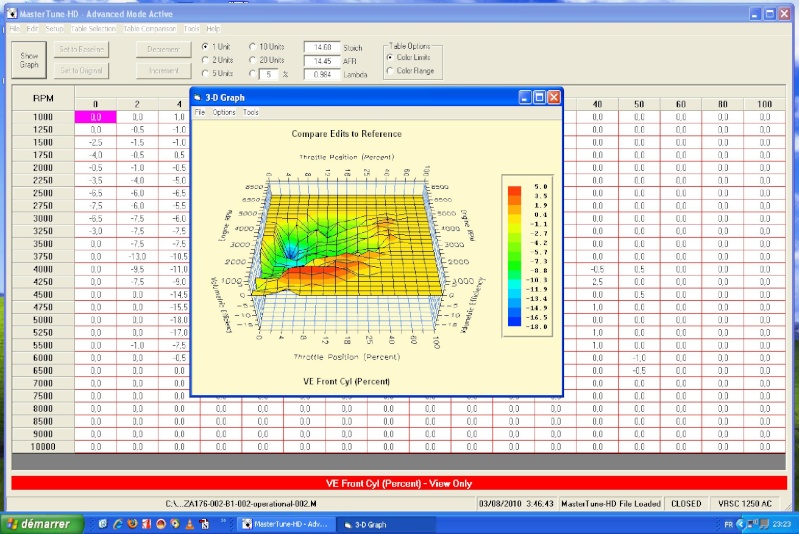Viewport: 799px width, 534px height.
Task: Launch VLC media player cone icon
Action: (x=190, y=524)
